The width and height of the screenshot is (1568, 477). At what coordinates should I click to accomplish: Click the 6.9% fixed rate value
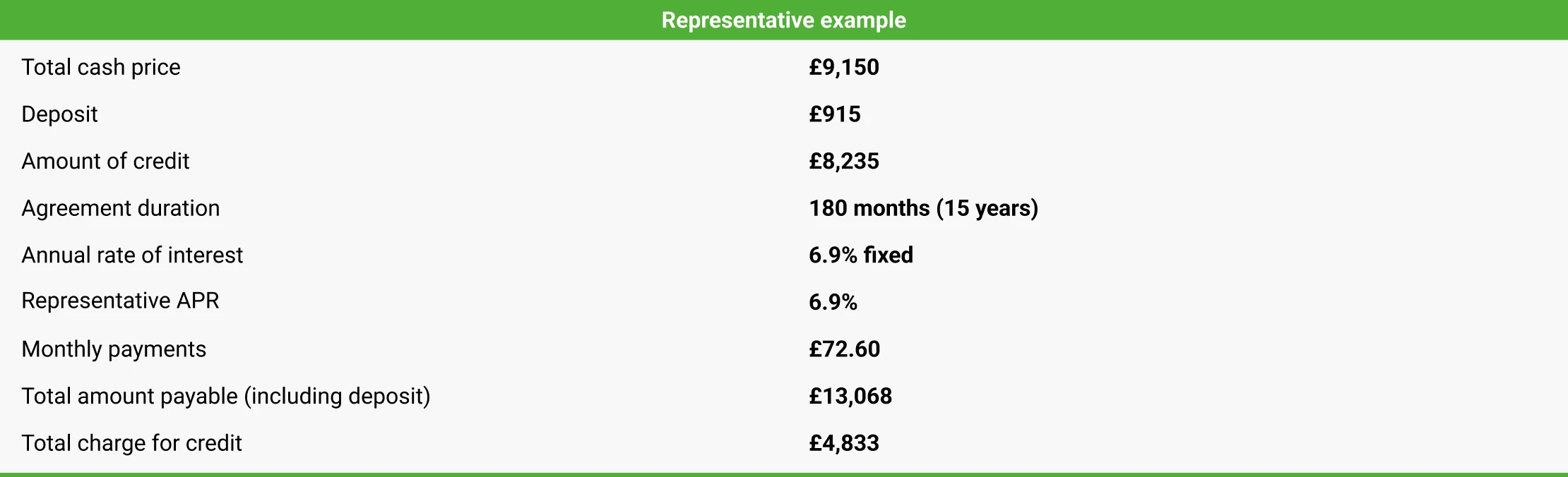[861, 255]
